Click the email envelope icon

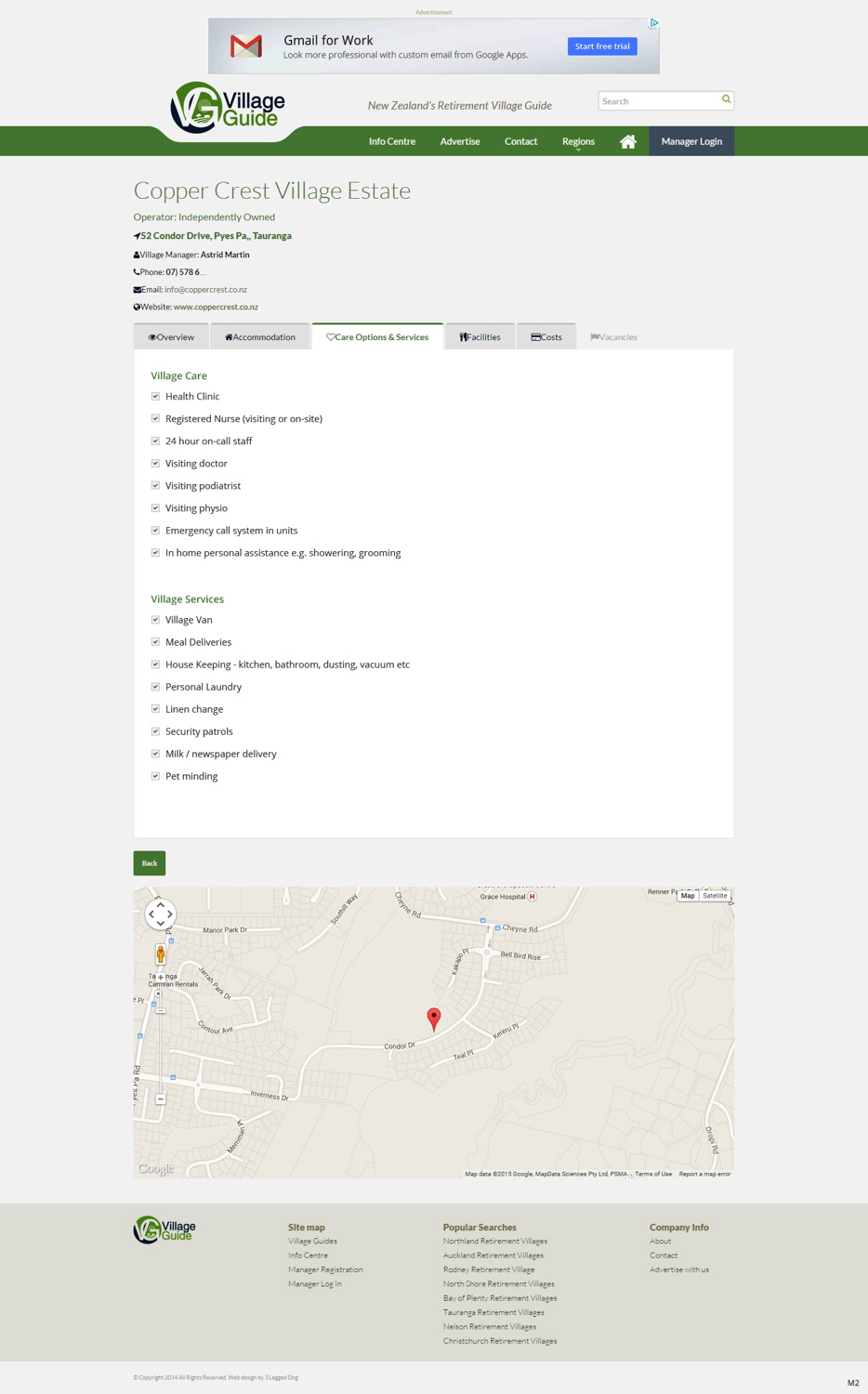137,289
